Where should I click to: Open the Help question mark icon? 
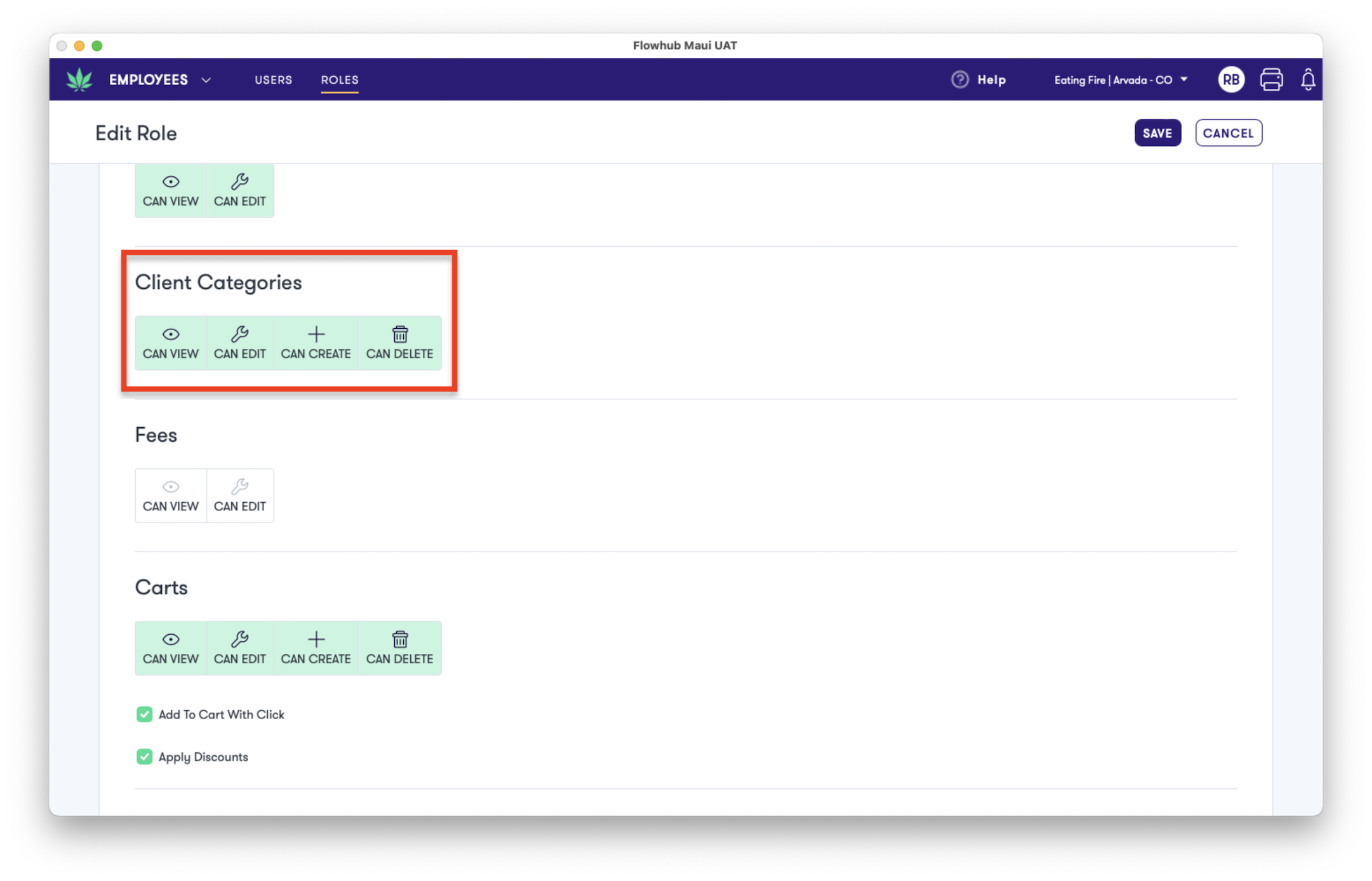tap(959, 79)
